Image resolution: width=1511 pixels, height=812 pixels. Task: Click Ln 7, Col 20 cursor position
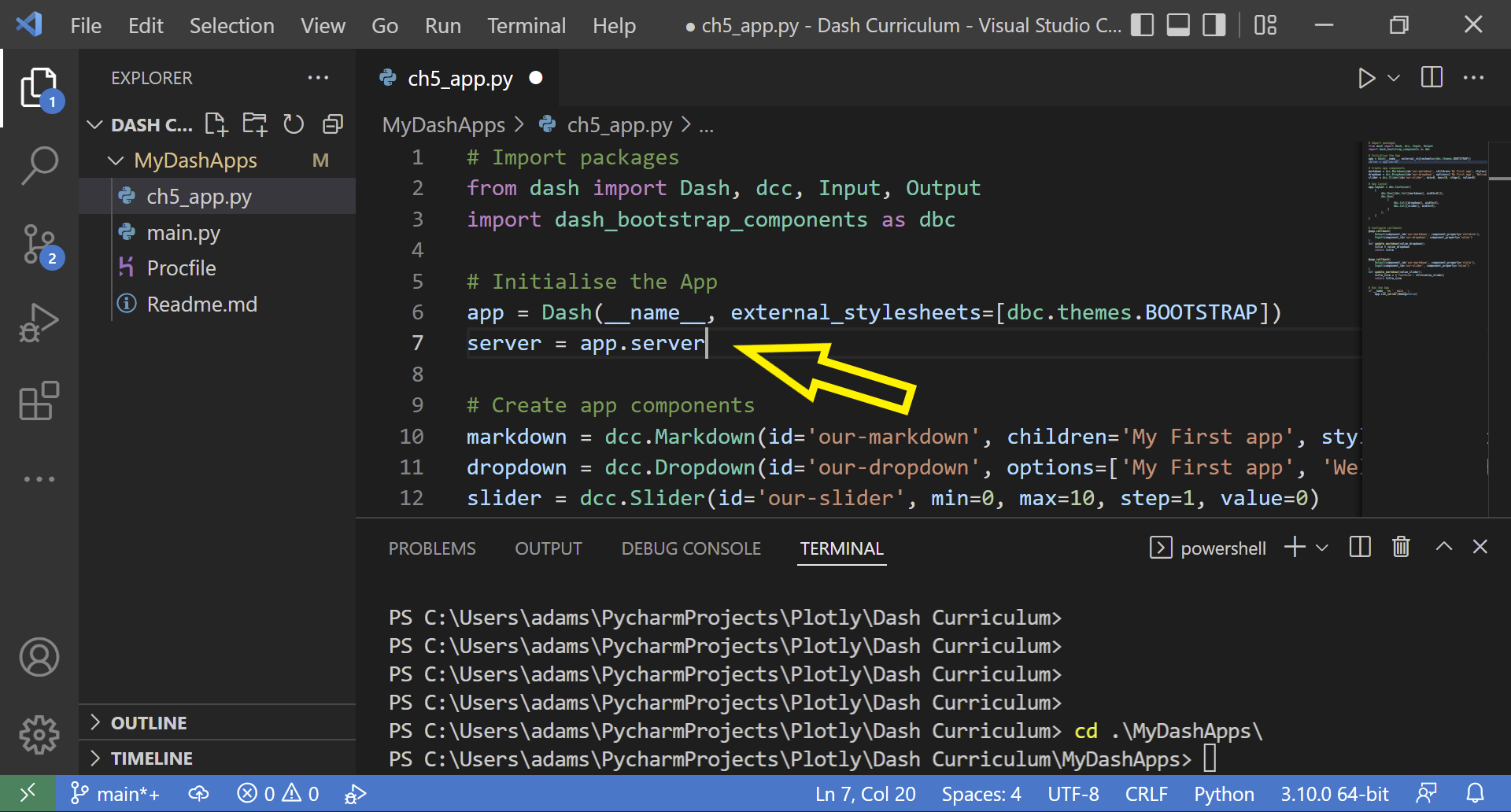pos(866,794)
